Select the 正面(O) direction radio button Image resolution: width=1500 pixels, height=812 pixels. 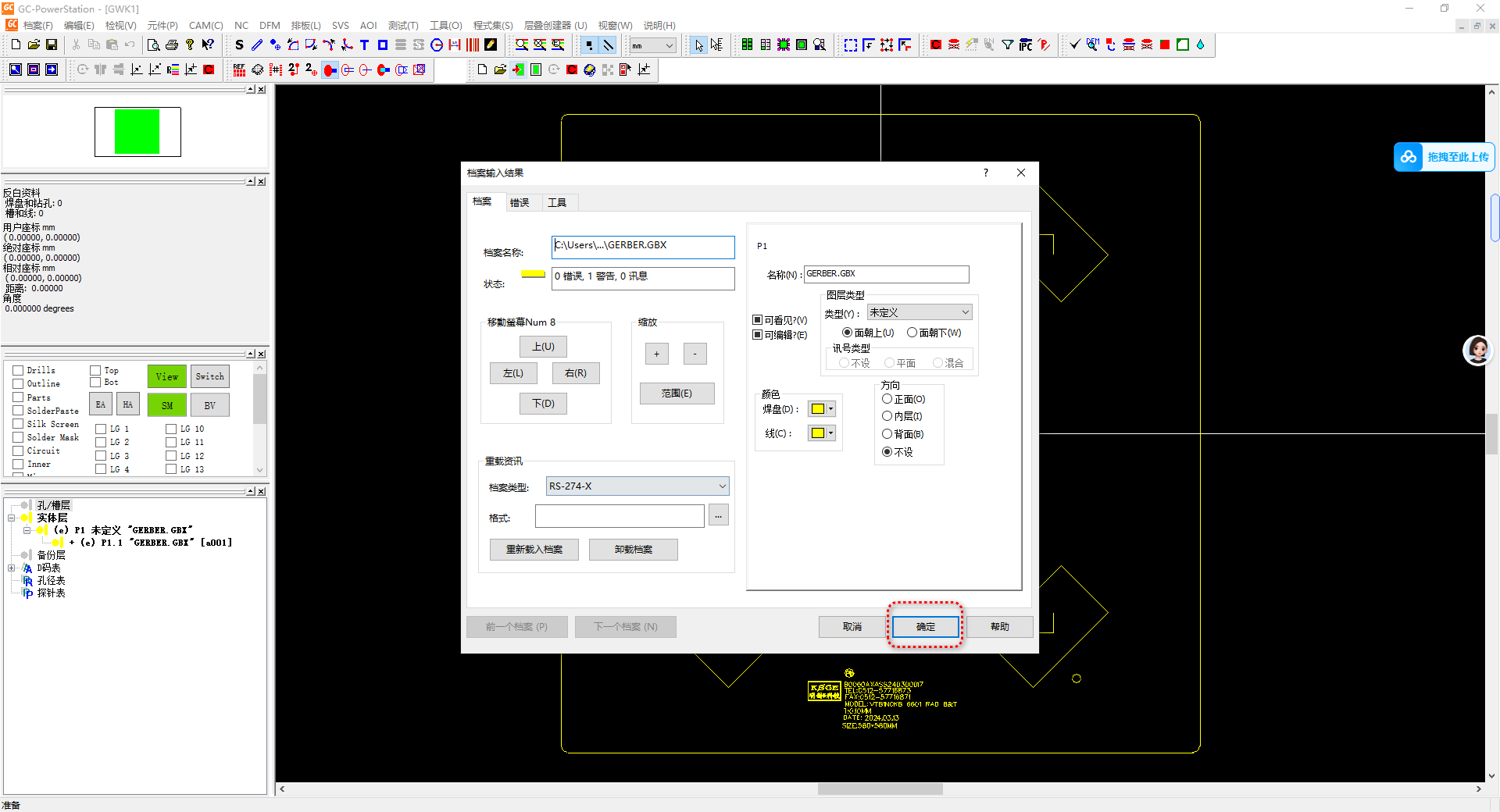887,399
